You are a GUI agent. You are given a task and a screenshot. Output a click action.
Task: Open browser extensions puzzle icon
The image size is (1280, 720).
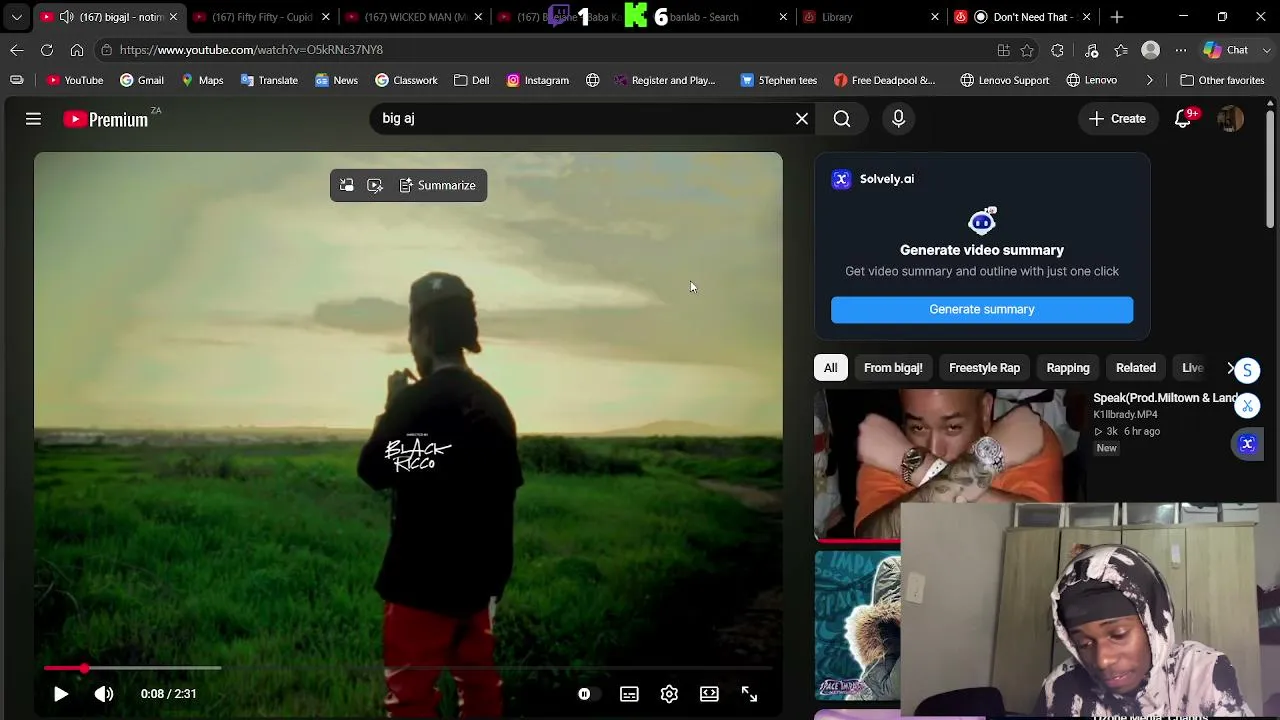coord(1058,50)
